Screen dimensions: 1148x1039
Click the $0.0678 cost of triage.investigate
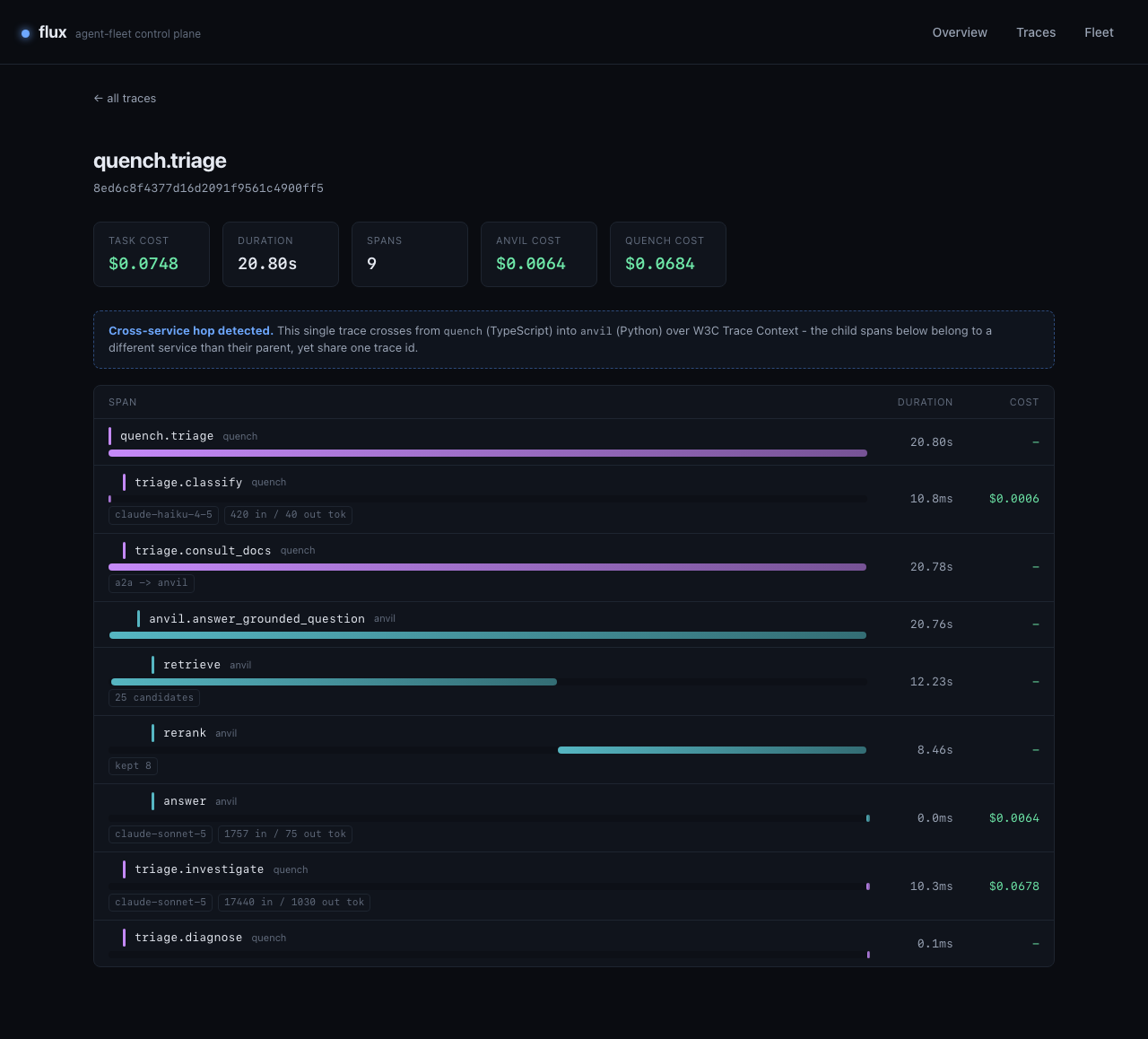click(x=1014, y=886)
